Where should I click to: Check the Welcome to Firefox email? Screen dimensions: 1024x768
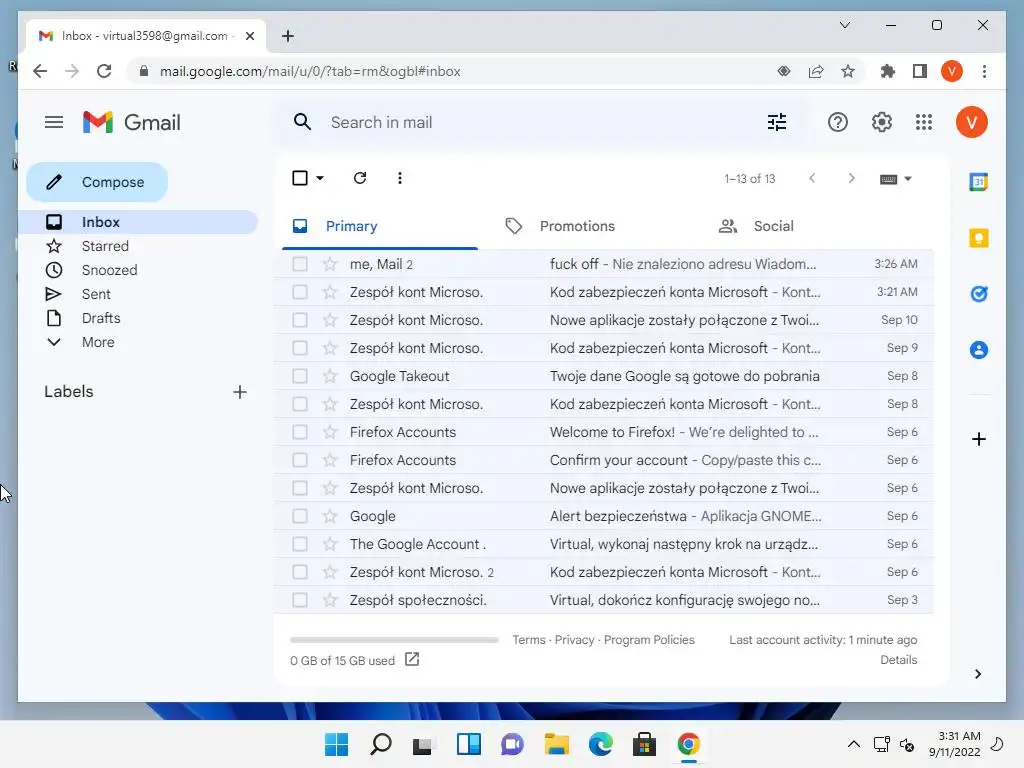tap(300, 432)
